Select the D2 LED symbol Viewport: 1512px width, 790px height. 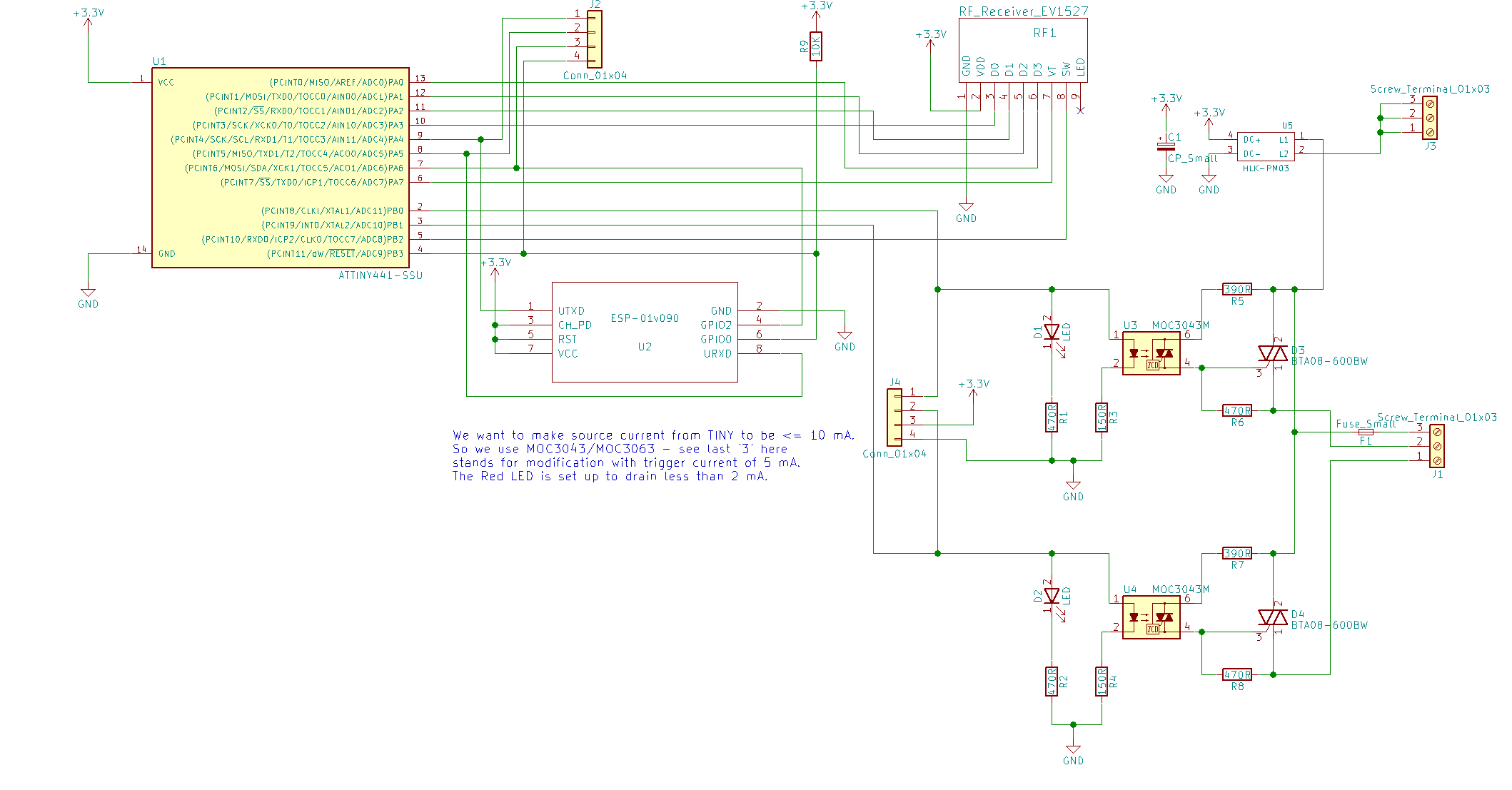pyautogui.click(x=1052, y=596)
